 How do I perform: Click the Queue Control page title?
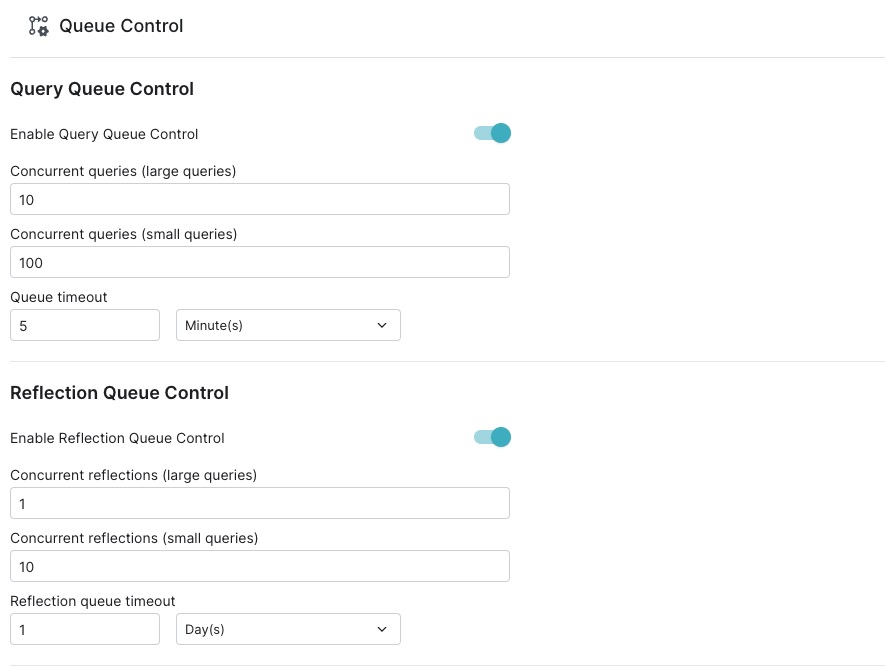point(121,25)
